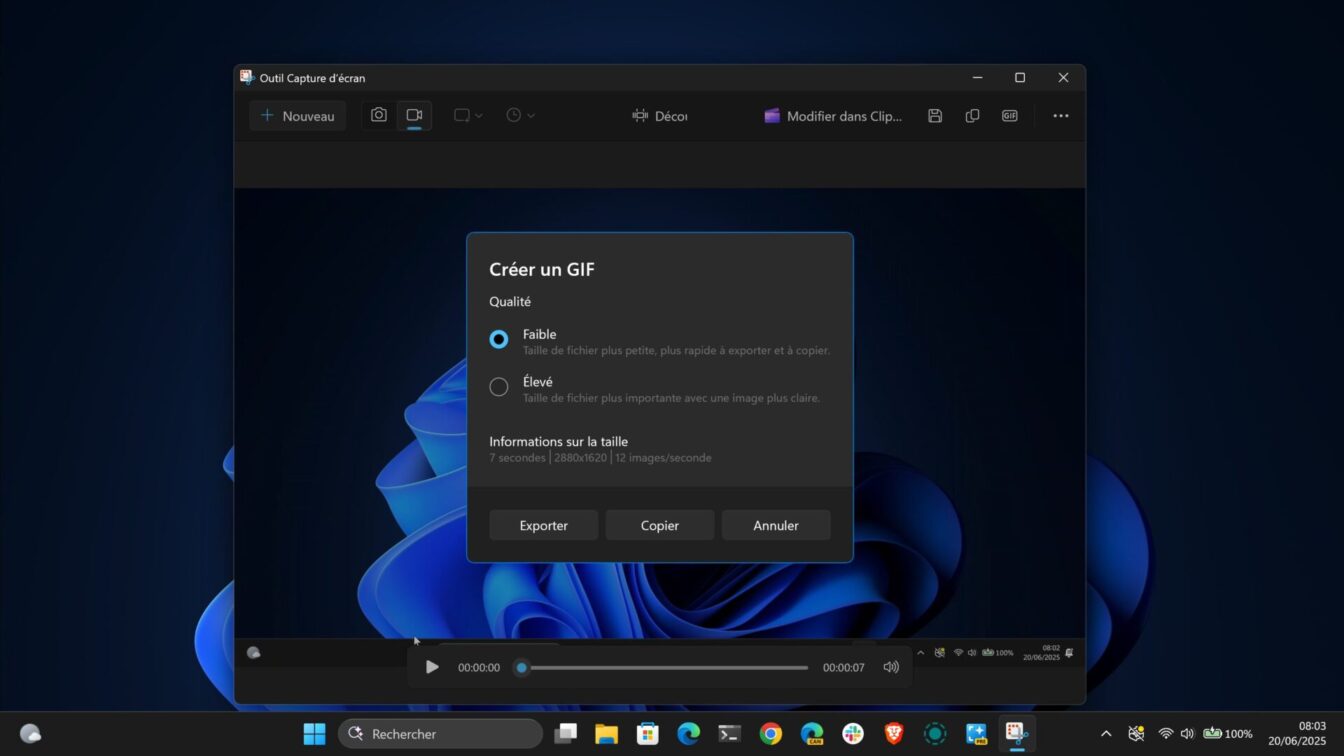1344x756 pixels.
Task: Click the Exporter button
Action: click(543, 525)
